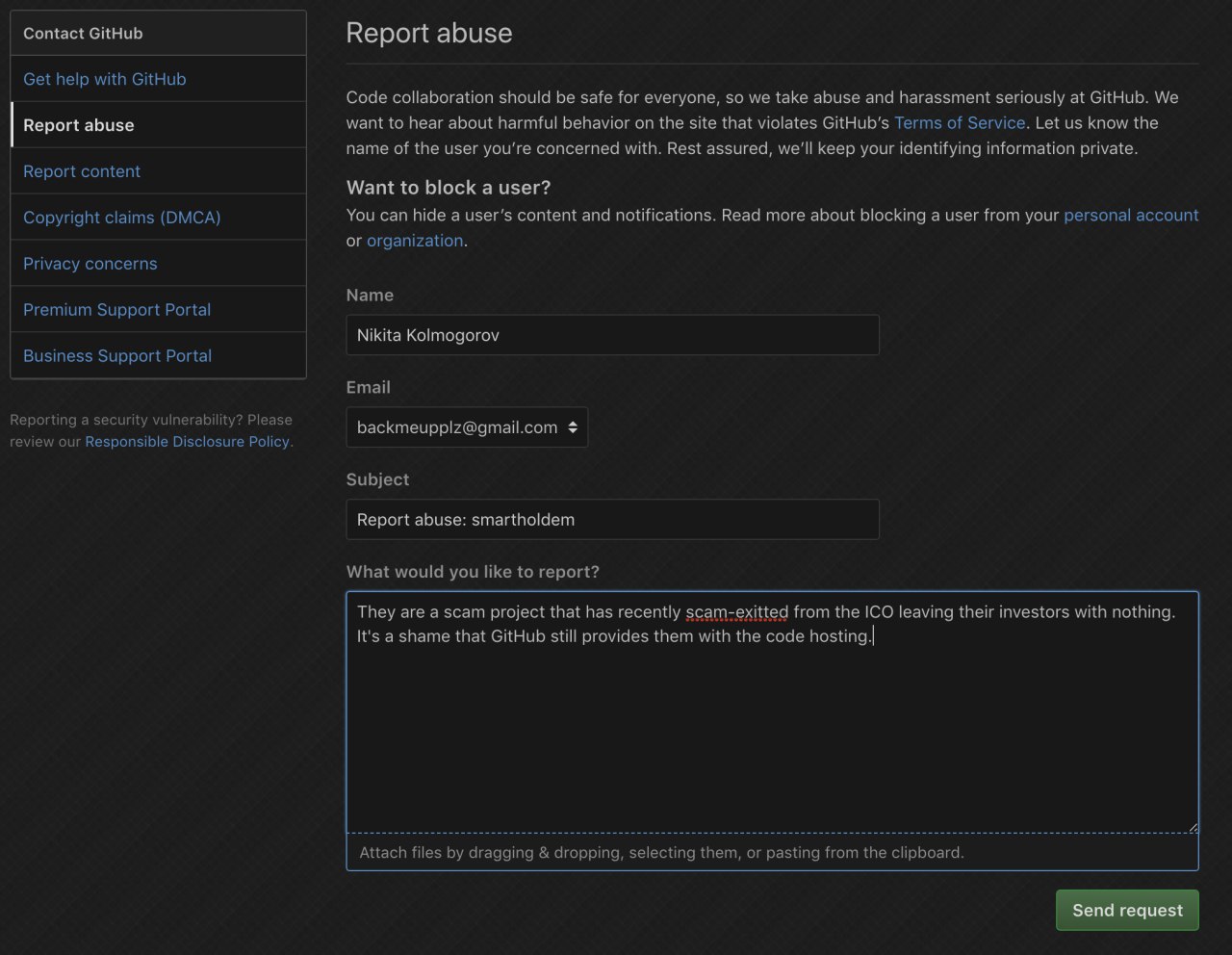Open the Email address dropdown

tap(467, 427)
